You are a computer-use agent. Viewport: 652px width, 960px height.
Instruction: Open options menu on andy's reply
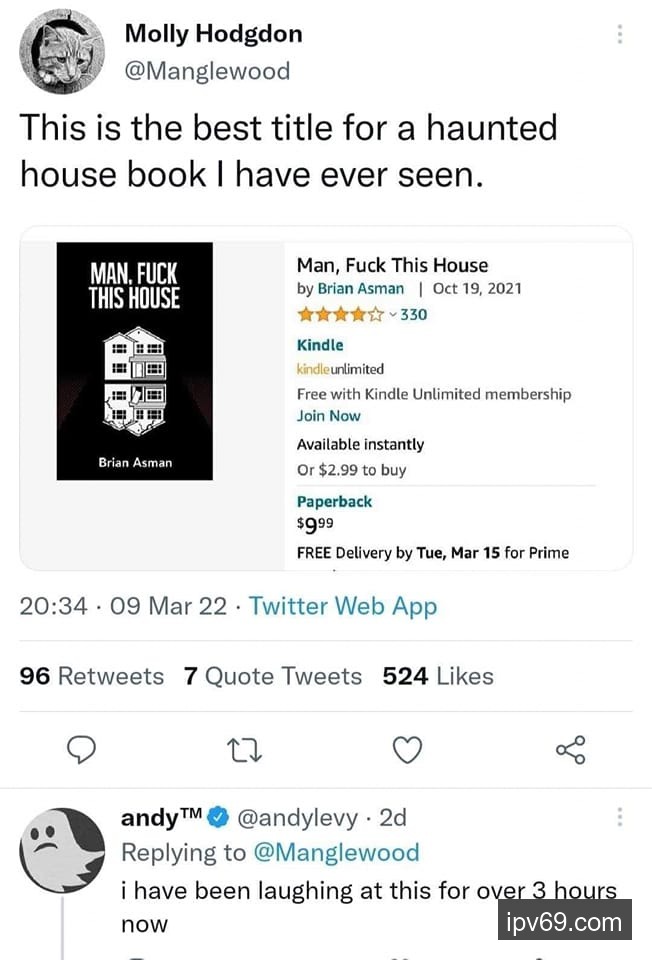pyautogui.click(x=620, y=818)
